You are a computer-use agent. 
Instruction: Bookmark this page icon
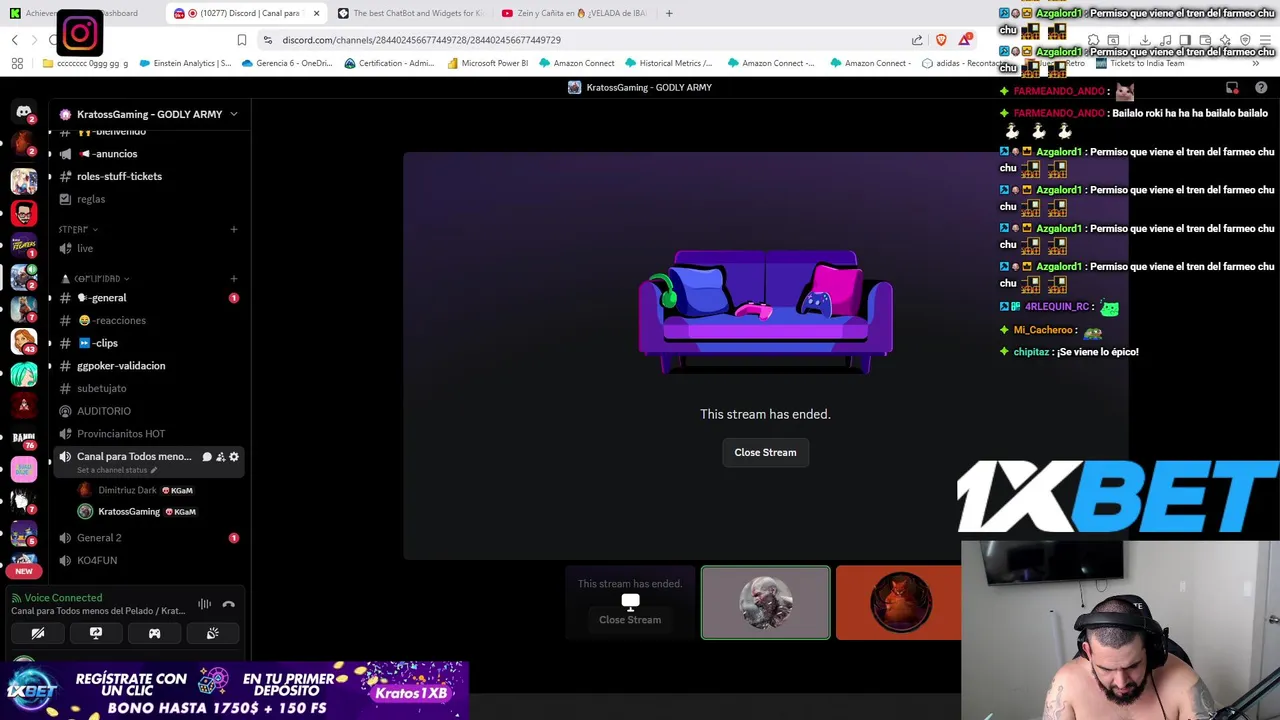tap(241, 40)
